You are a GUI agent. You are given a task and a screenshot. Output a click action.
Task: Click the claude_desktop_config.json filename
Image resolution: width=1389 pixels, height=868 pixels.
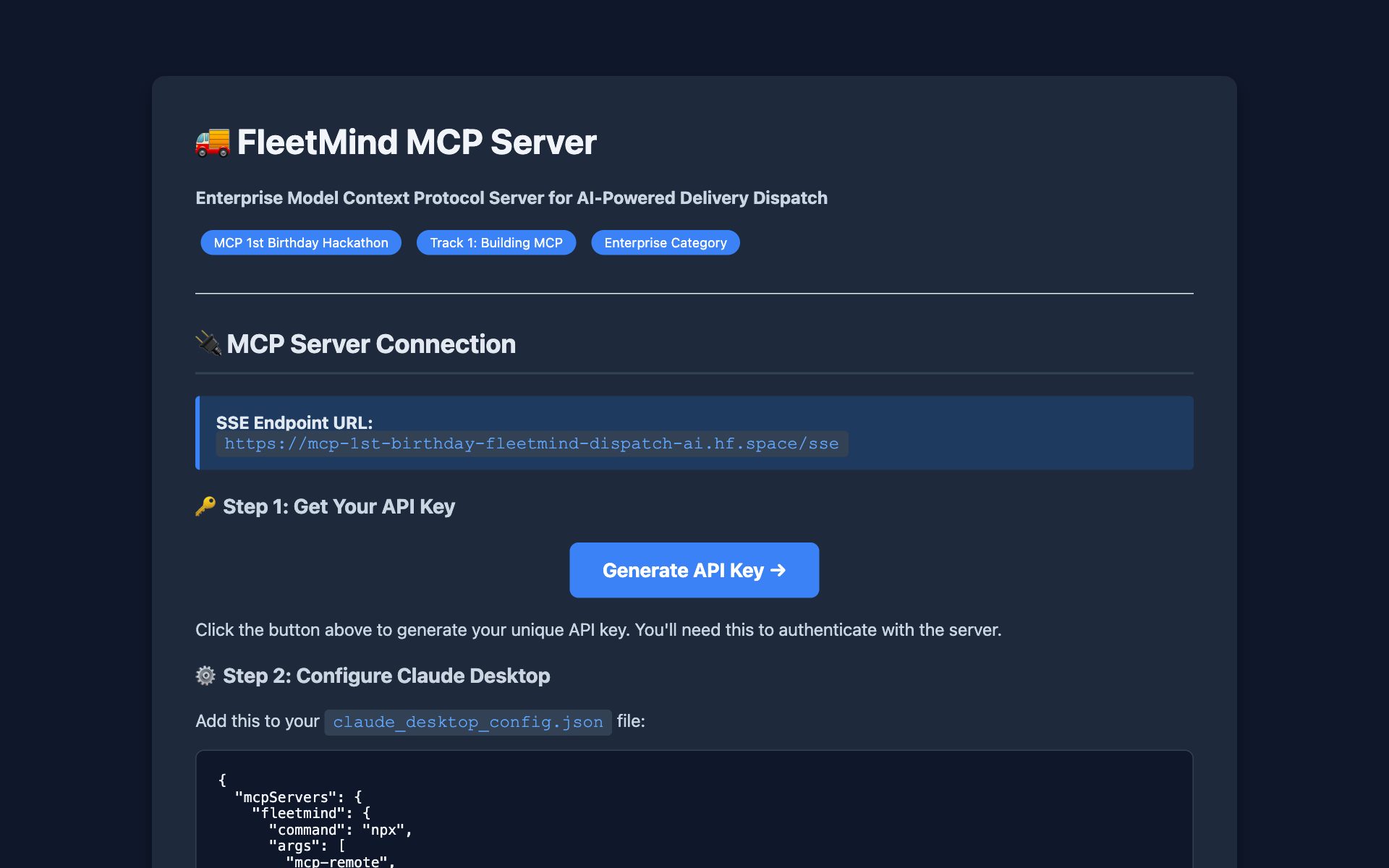[x=468, y=722]
